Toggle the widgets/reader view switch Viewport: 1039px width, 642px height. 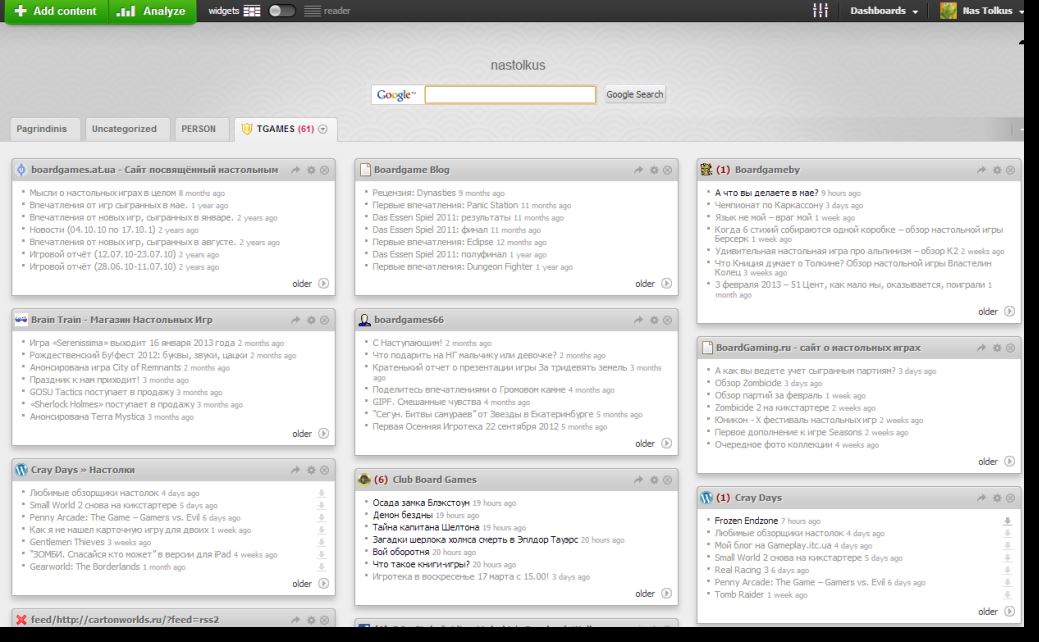tap(282, 11)
